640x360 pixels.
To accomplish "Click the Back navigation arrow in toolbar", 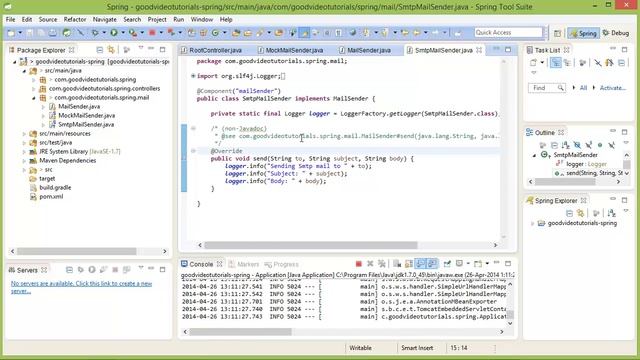I will tap(417, 33).
